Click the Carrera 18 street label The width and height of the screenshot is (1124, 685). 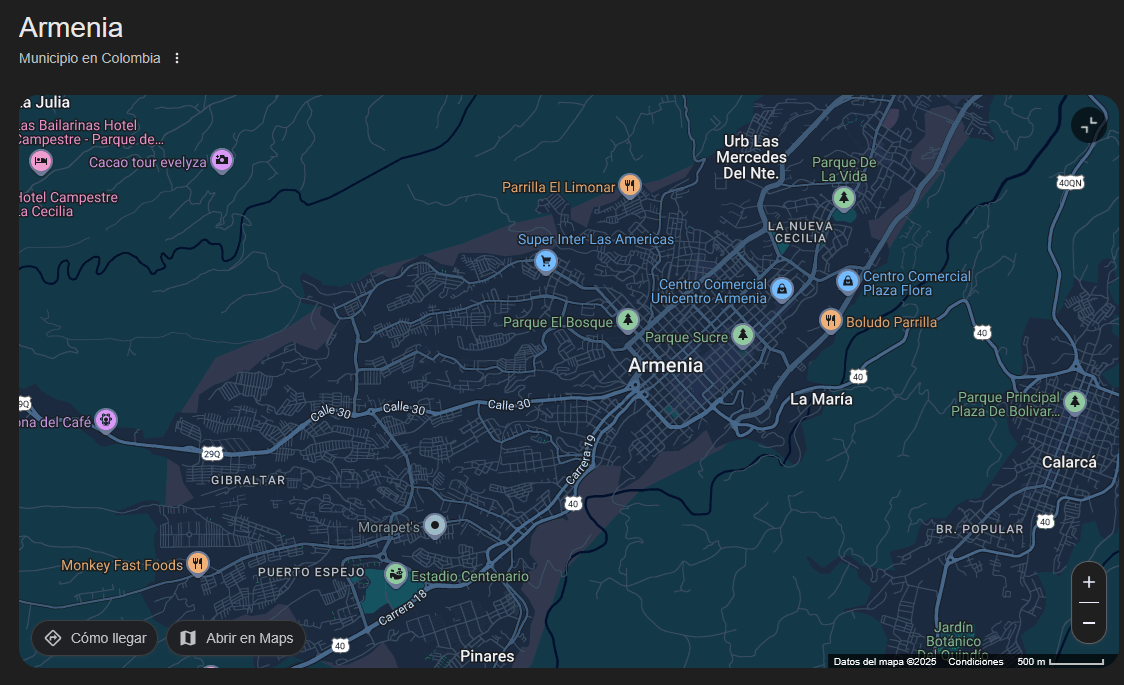coord(403,608)
